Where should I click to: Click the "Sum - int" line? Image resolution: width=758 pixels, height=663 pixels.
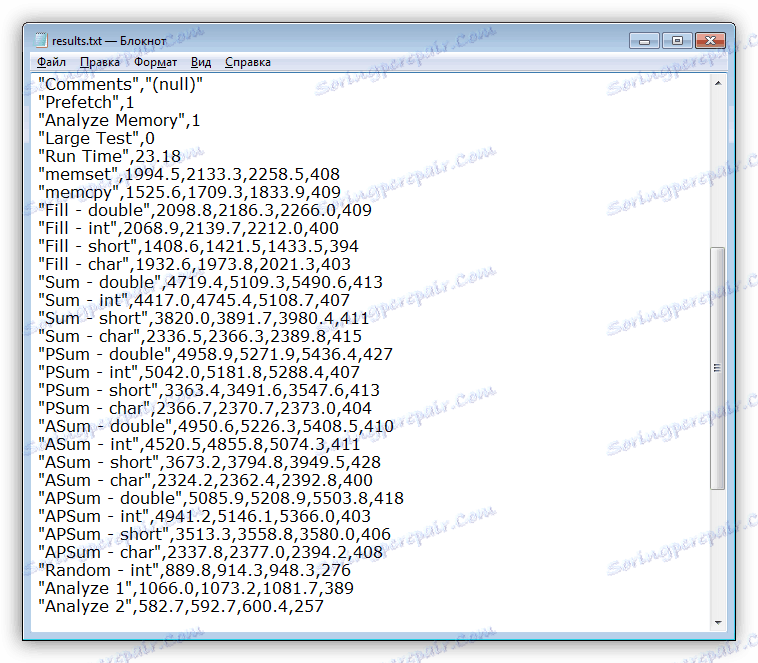[x=194, y=301]
